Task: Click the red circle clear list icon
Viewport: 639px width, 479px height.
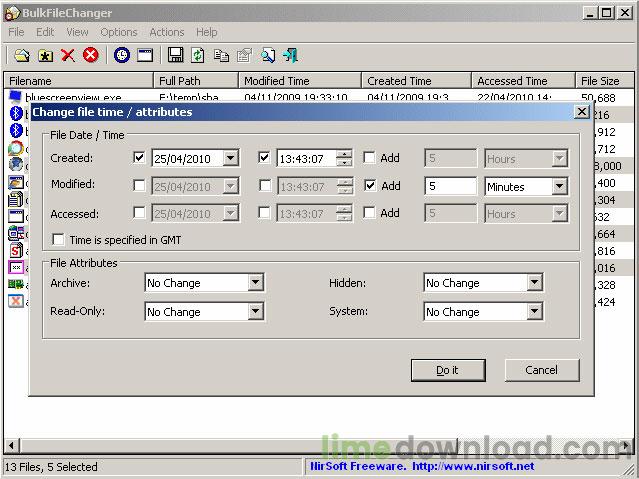Action: coord(91,55)
